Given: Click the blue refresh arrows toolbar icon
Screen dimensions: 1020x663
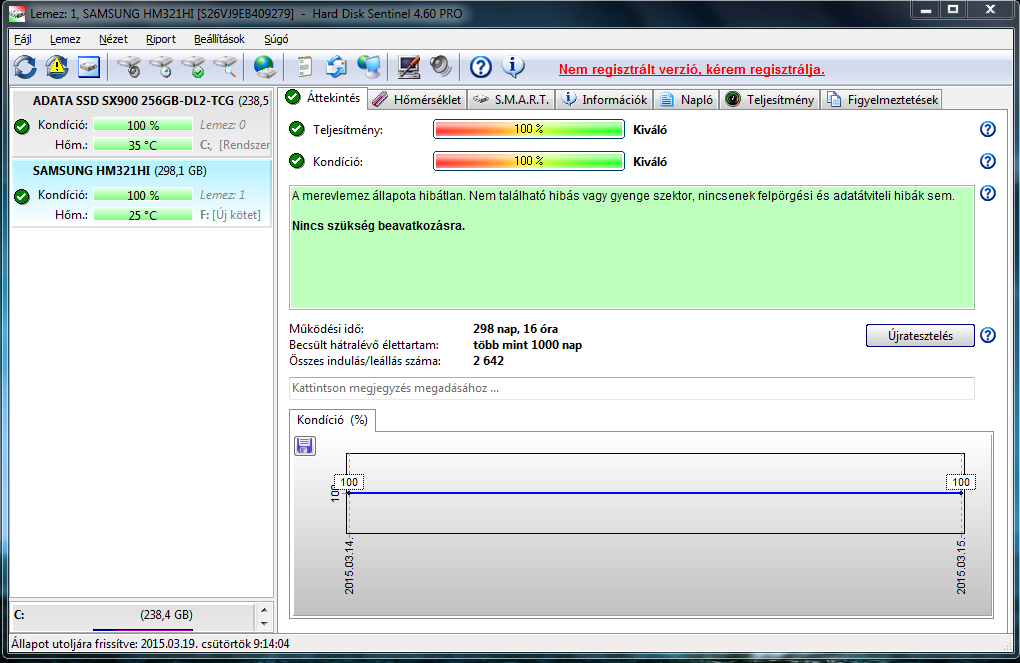Looking at the screenshot, I should 25,67.
